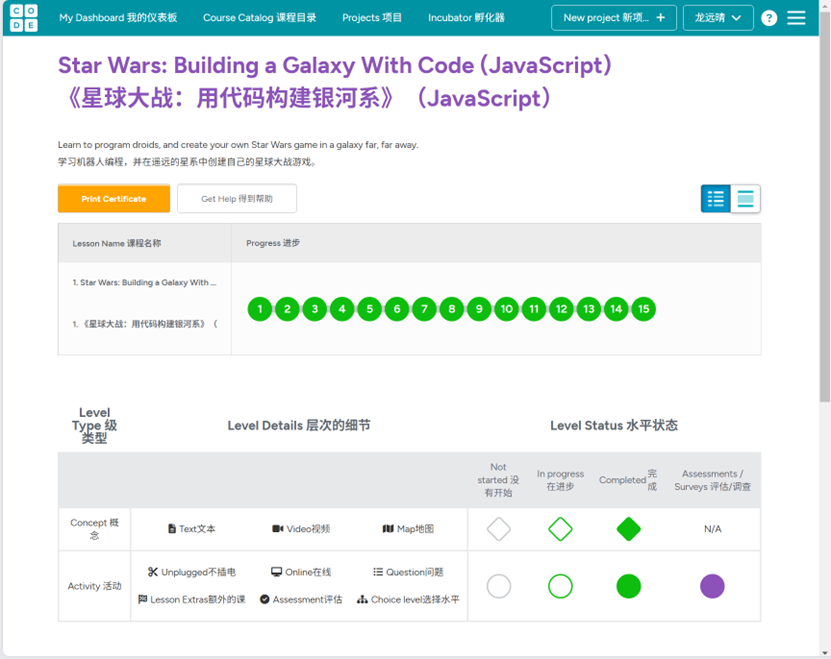Click the Lesson Name 课程名称 column header
Viewport: 831px width, 659px height.
[x=117, y=243]
